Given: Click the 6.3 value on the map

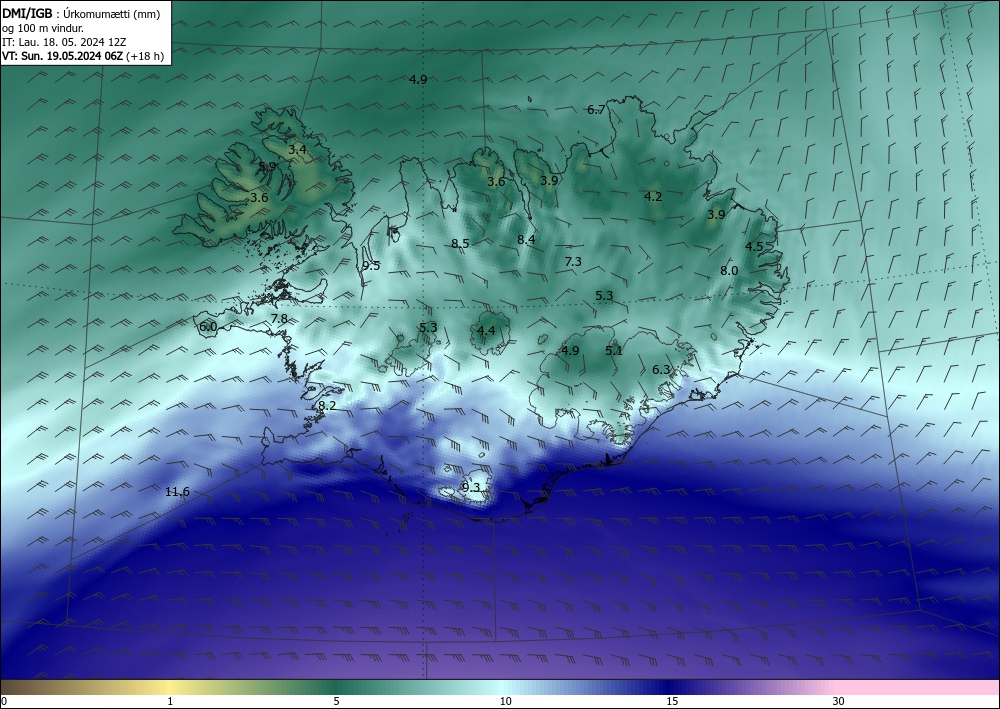Looking at the screenshot, I should tap(661, 370).
